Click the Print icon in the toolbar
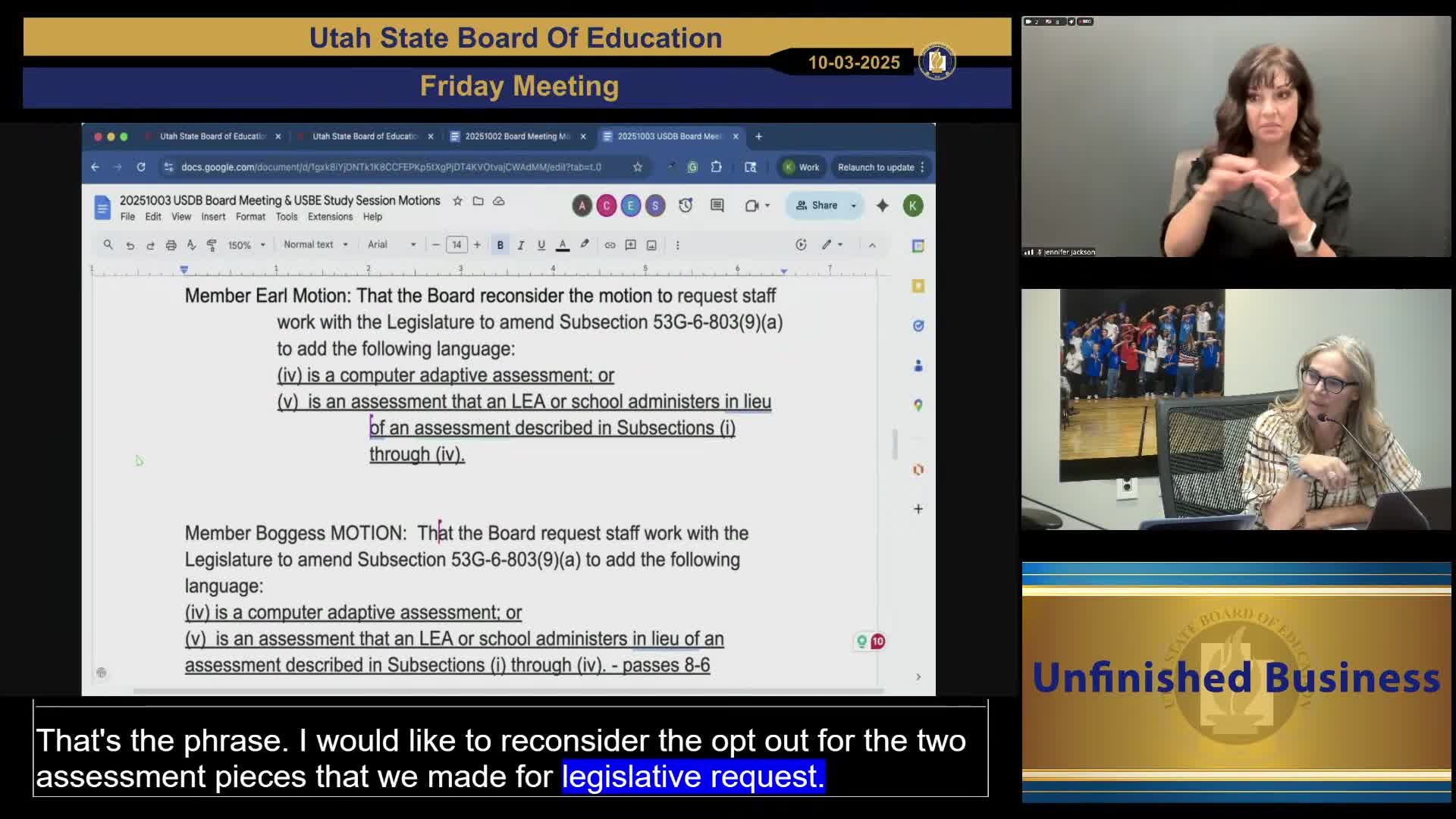This screenshot has height=819, width=1456. [171, 245]
